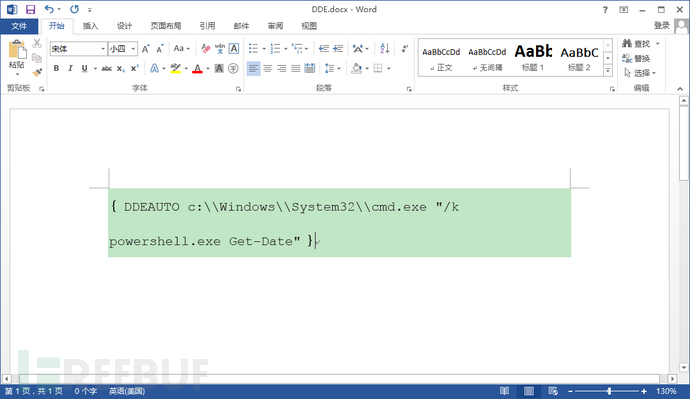Activate the Format Painter brush
Image resolution: width=690 pixels, height=399 pixels.
37,72
